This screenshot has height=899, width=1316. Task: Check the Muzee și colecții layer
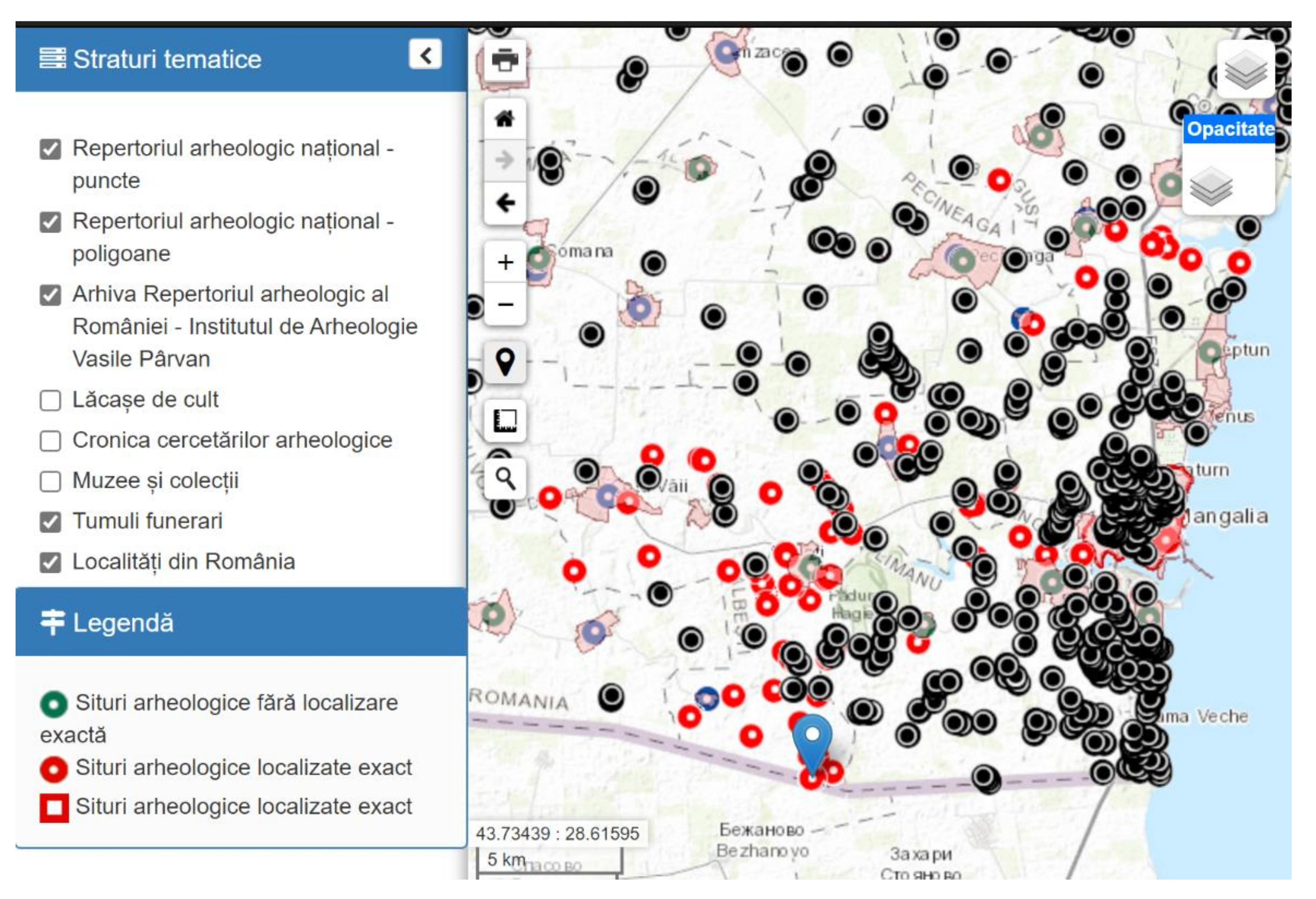[x=50, y=481]
